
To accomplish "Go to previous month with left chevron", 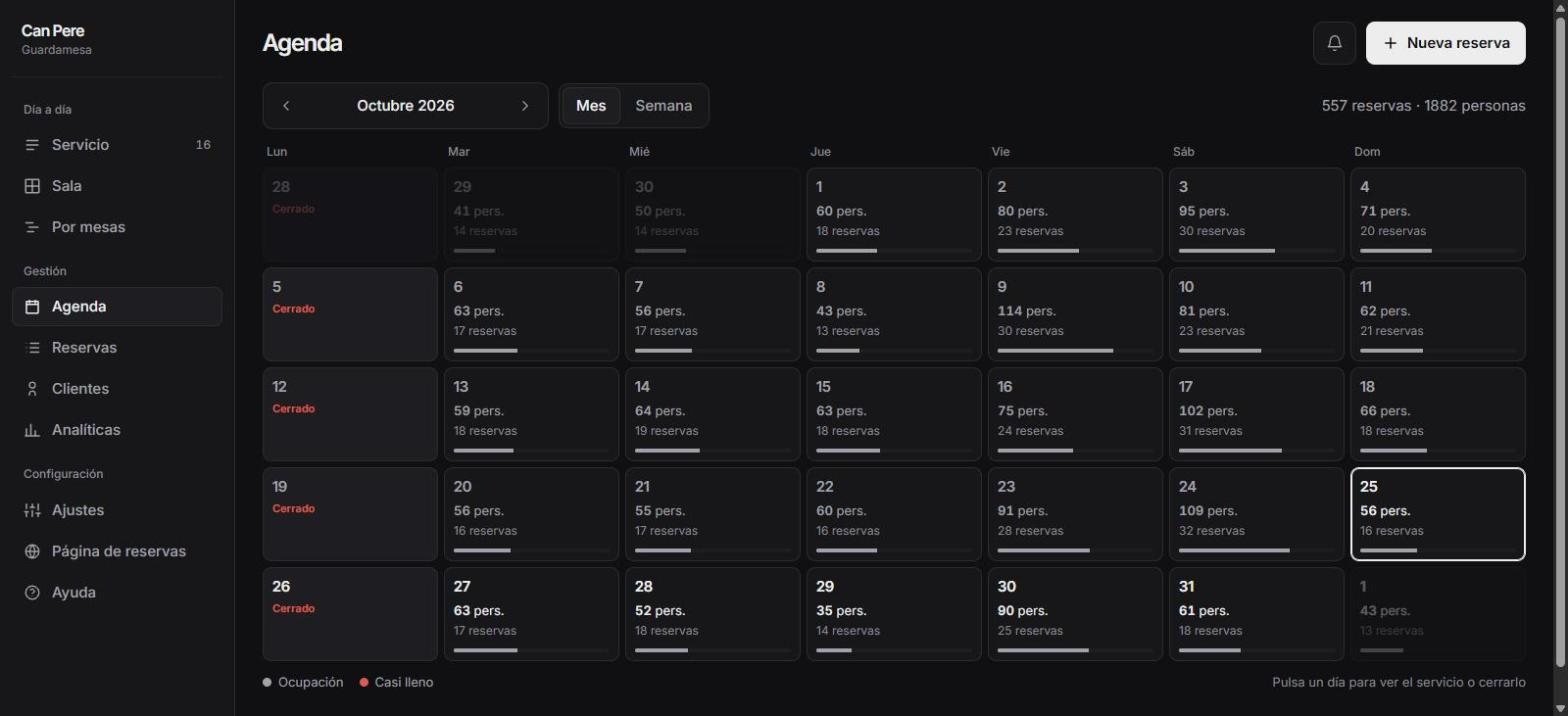I will point(286,106).
